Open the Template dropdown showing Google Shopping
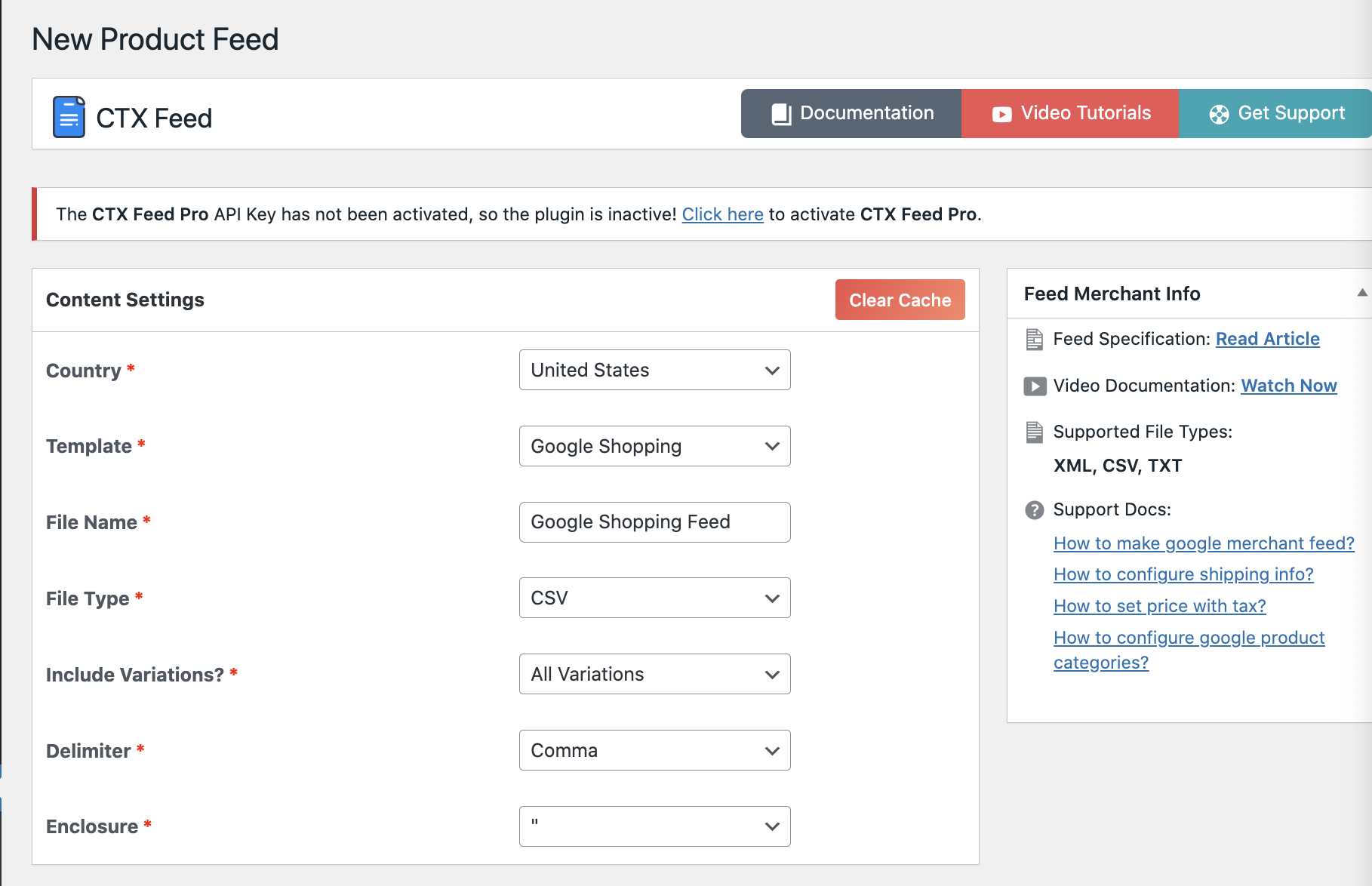The image size is (1372, 886). [654, 446]
